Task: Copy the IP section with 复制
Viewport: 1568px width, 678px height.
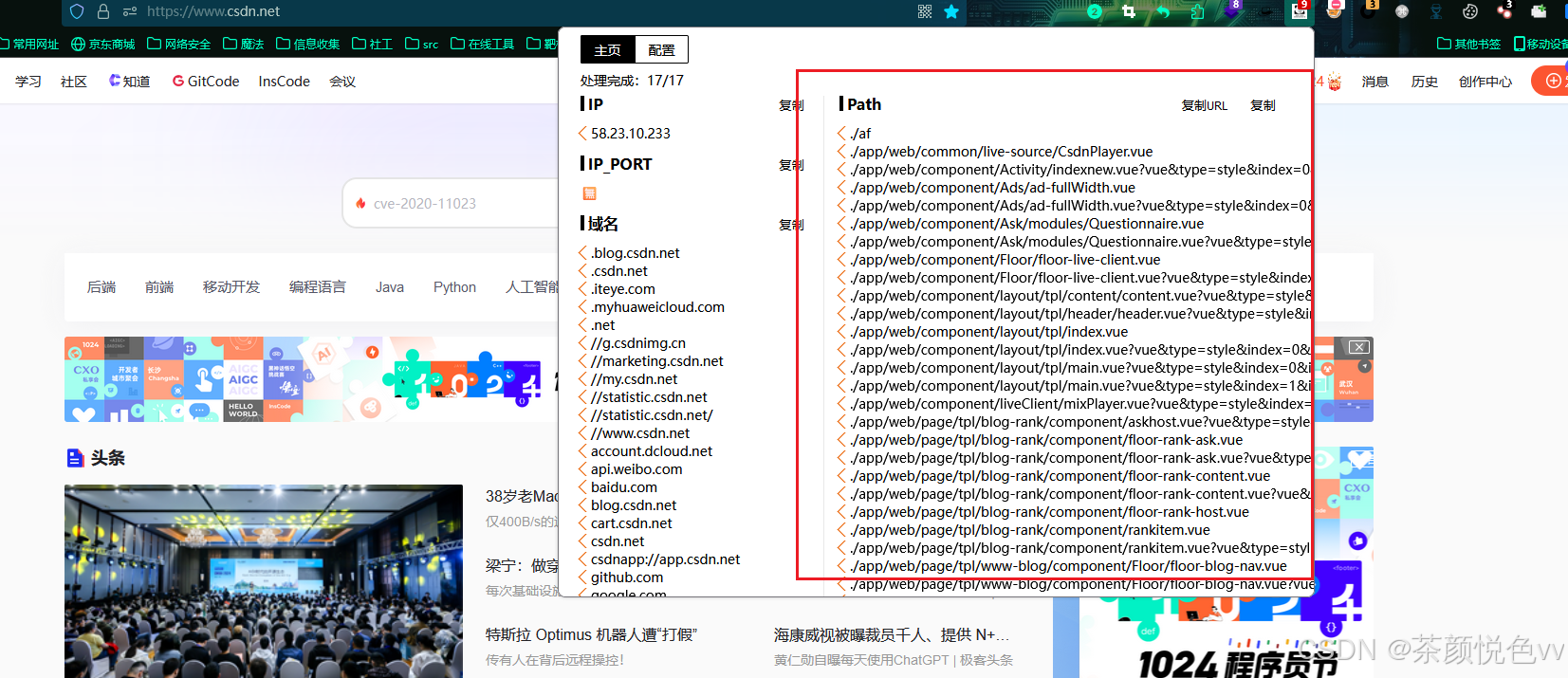Action: pyautogui.click(x=791, y=105)
